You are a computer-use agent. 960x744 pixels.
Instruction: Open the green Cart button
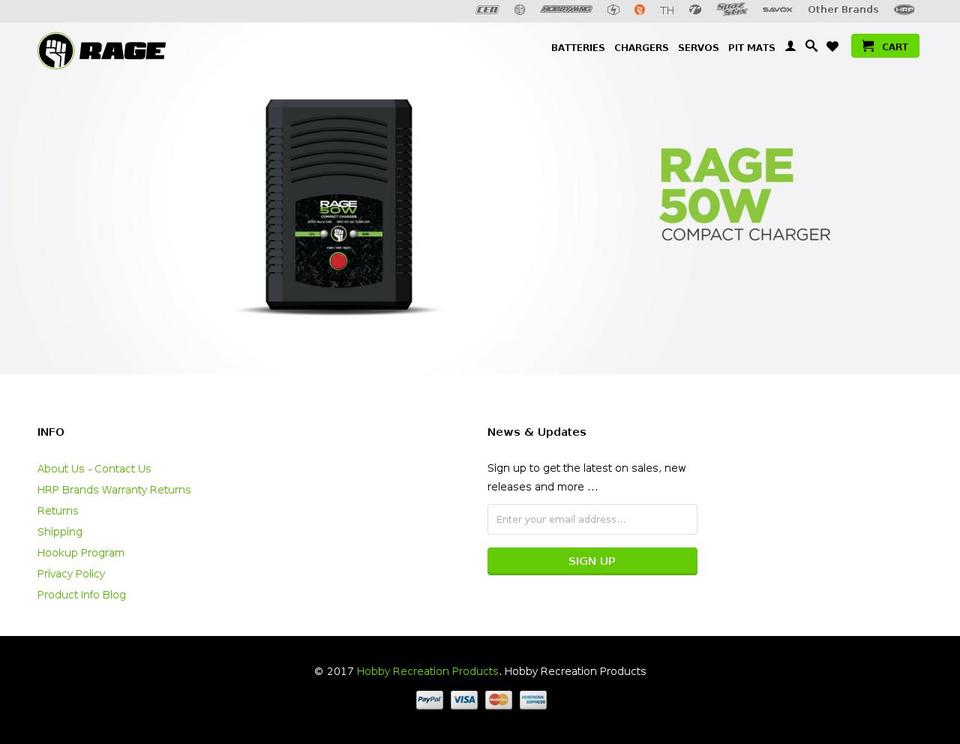tap(885, 46)
